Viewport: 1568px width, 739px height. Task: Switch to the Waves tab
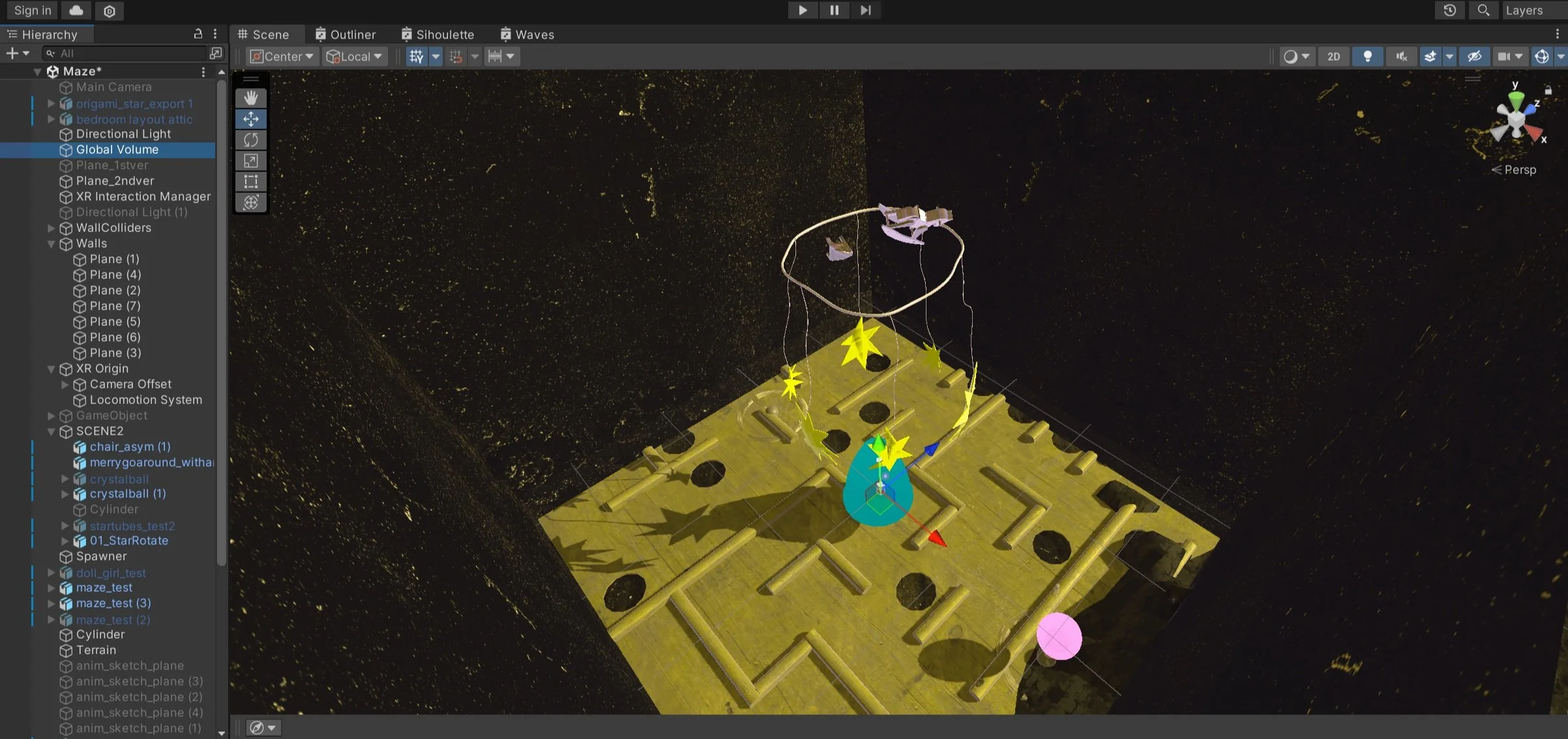tap(527, 35)
